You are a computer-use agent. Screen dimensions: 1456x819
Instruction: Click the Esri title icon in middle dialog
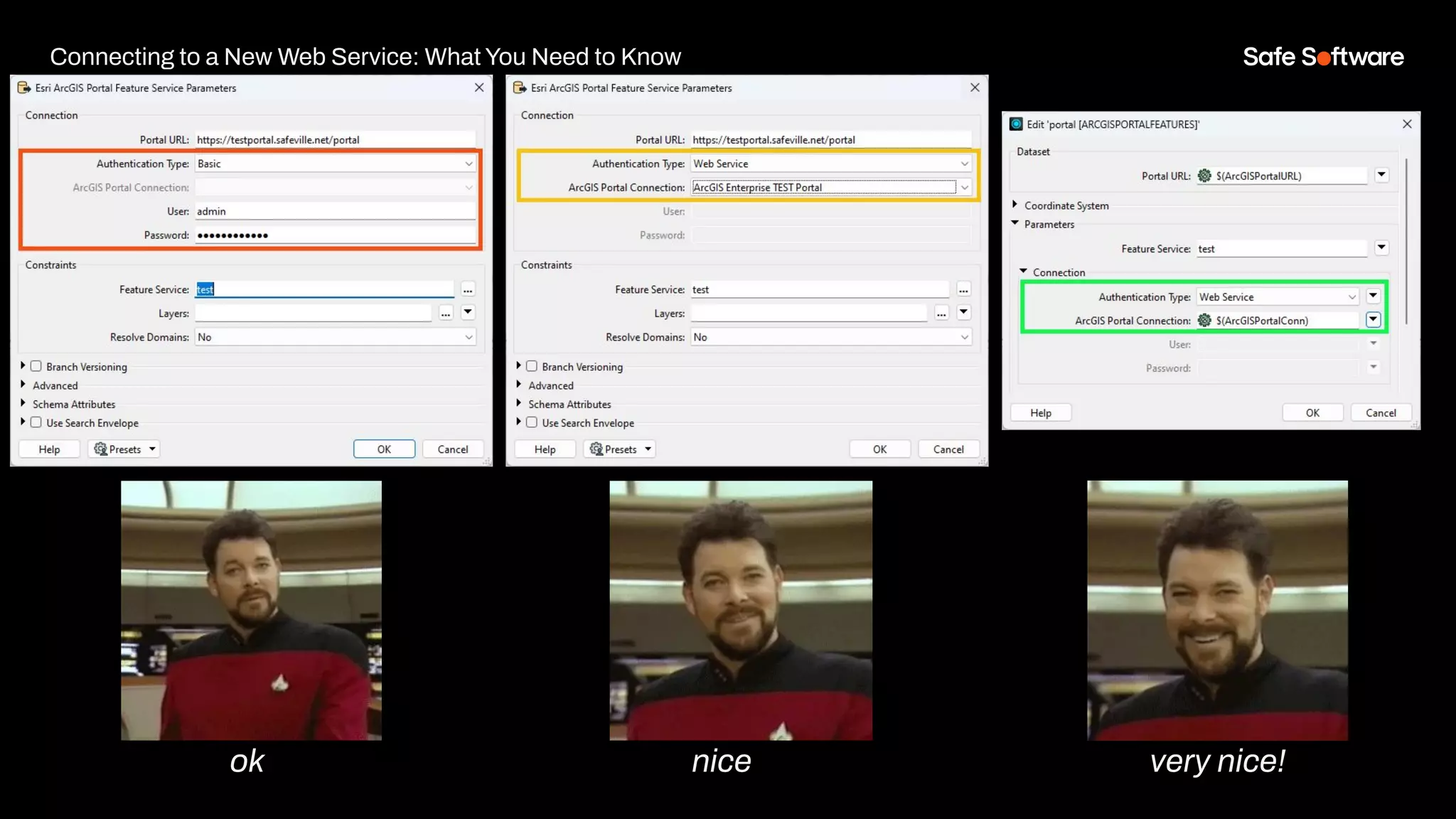(520, 87)
